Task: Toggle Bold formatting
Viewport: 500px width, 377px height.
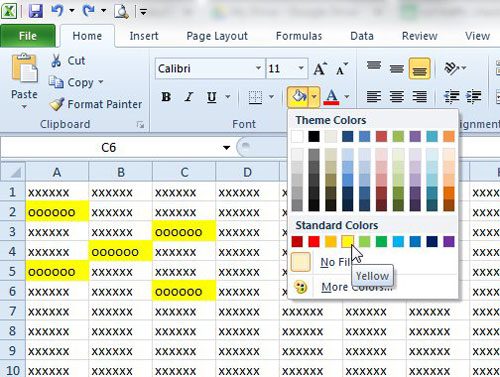Action: pyautogui.click(x=166, y=97)
